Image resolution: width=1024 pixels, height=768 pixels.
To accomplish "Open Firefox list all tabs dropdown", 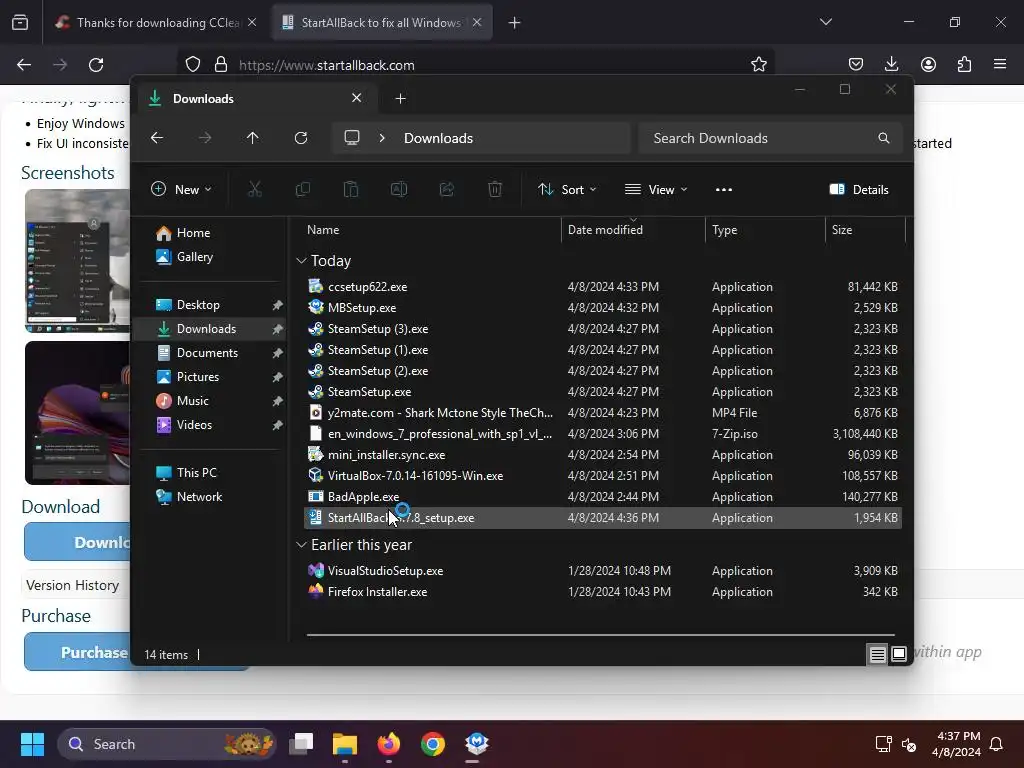I will point(825,22).
